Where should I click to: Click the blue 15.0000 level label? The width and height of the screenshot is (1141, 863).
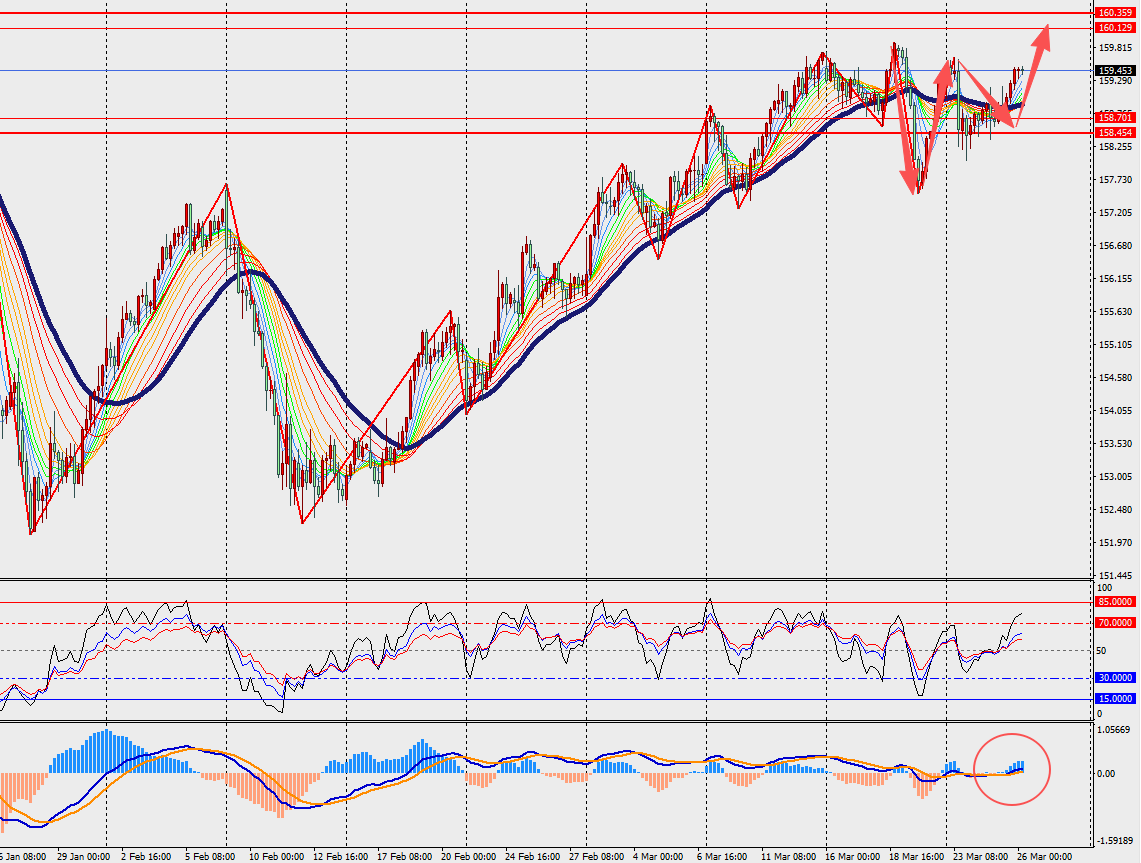(1115, 699)
